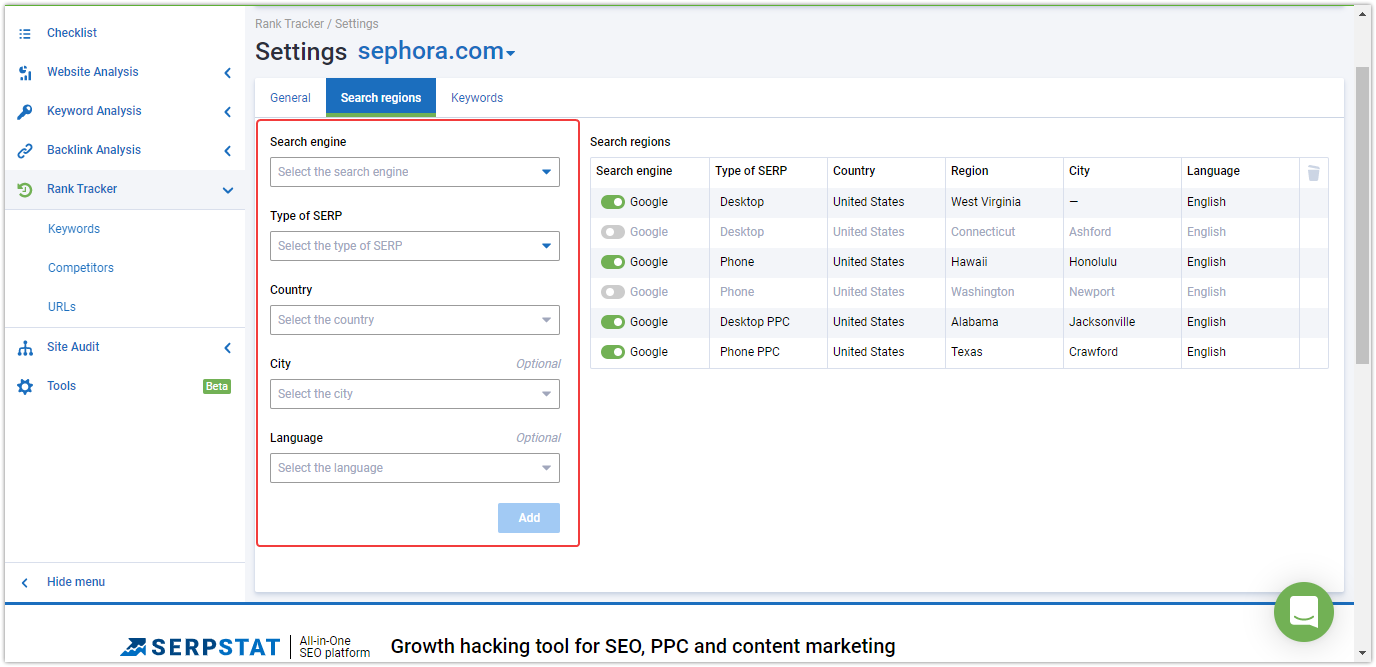
Task: Open the green chat widget
Action: click(1304, 612)
